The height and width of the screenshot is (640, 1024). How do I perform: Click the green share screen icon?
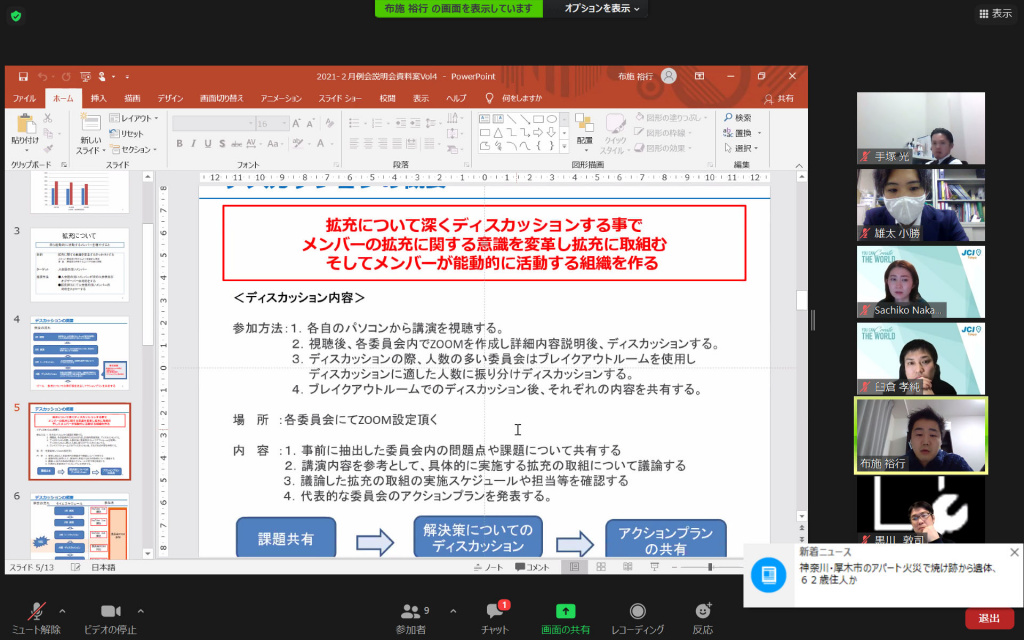point(565,611)
